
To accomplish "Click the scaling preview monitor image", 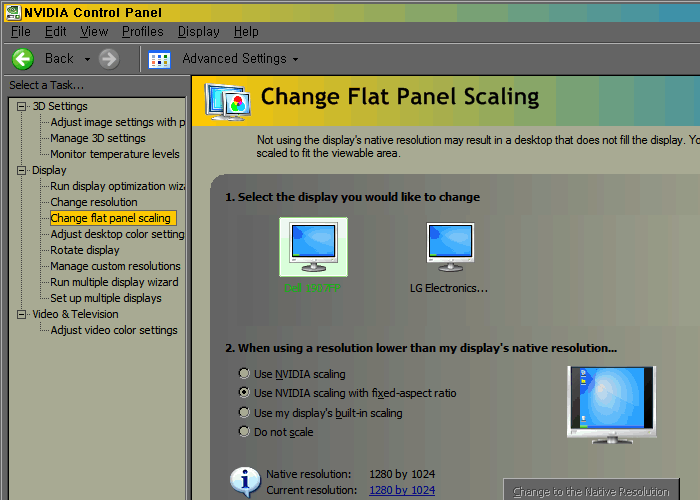I will point(612,405).
